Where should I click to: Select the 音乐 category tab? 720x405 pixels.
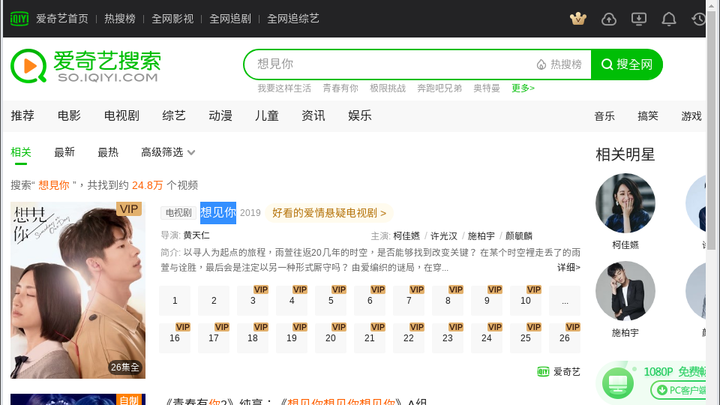(604, 116)
